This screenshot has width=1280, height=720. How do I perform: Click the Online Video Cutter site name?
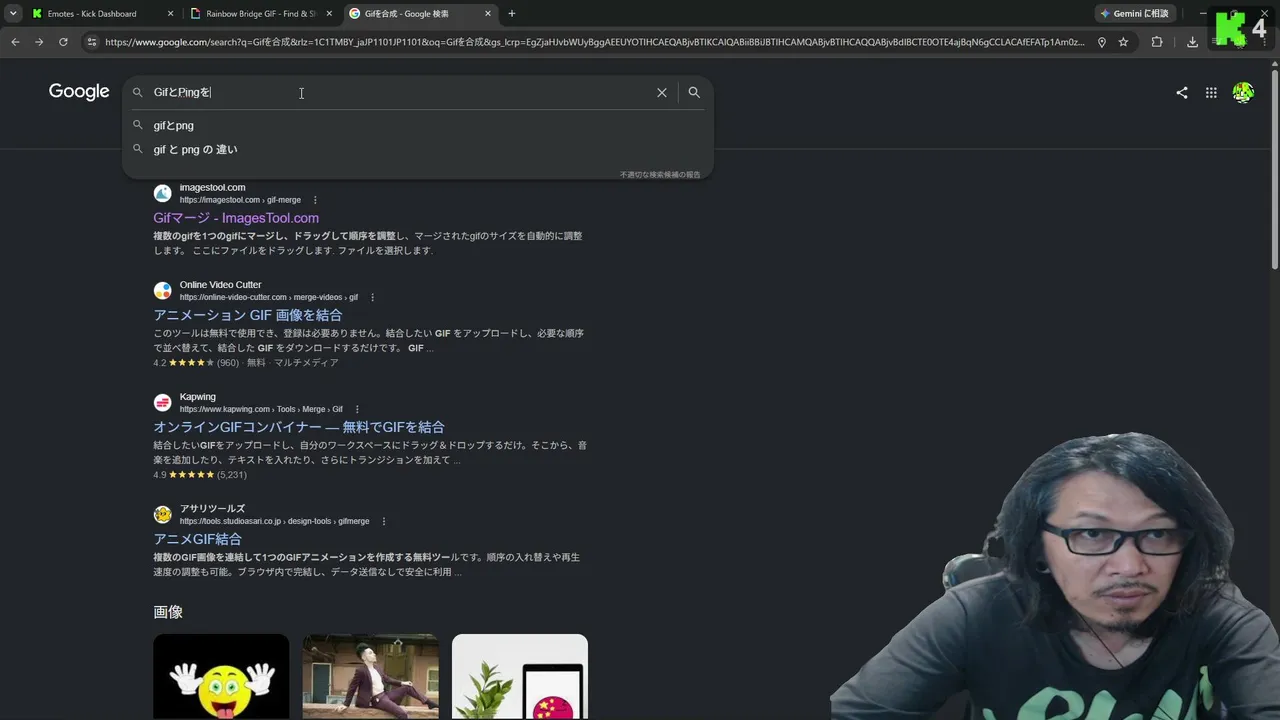coord(220,285)
